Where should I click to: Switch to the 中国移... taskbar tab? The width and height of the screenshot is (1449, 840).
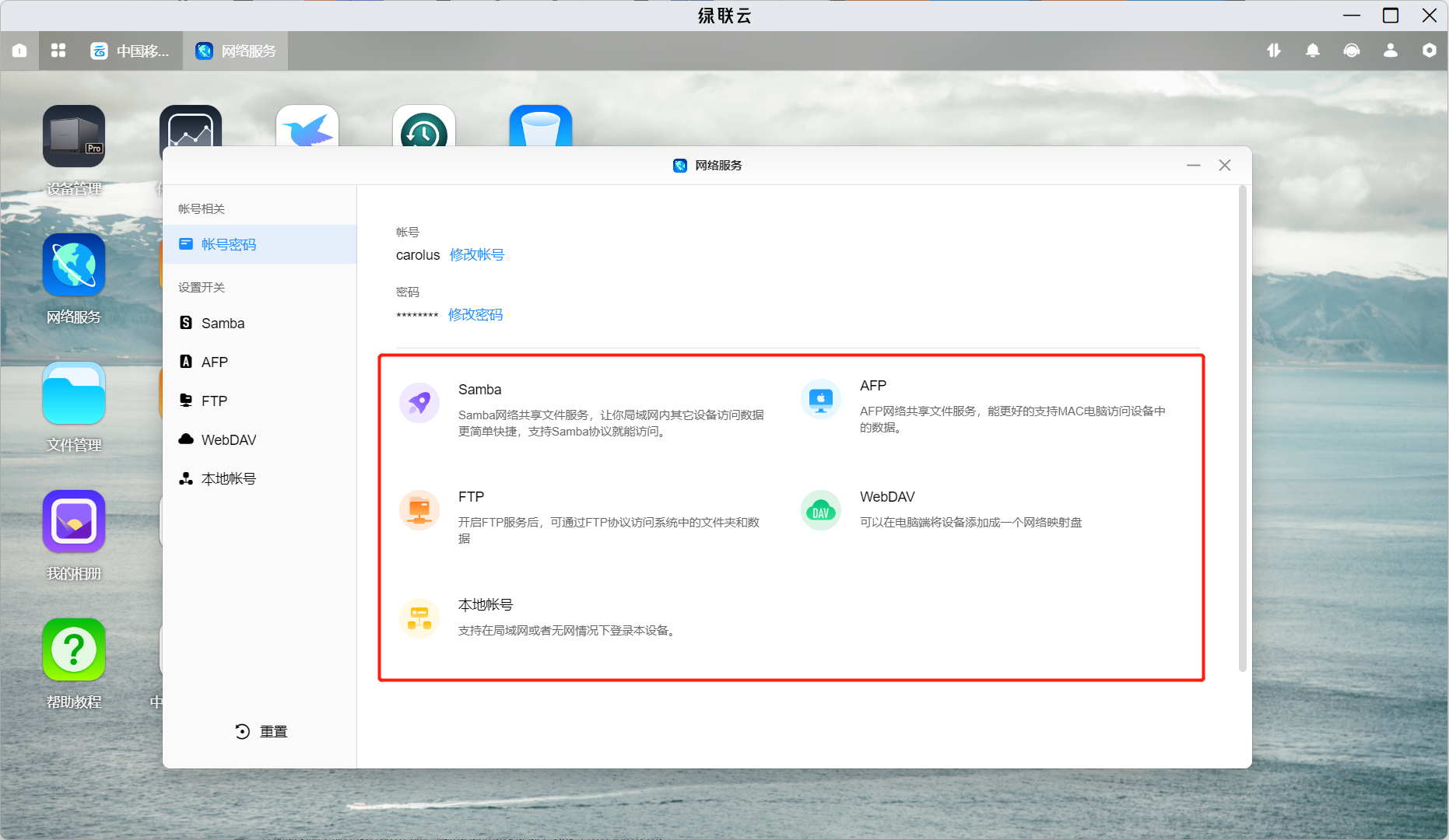pyautogui.click(x=131, y=51)
